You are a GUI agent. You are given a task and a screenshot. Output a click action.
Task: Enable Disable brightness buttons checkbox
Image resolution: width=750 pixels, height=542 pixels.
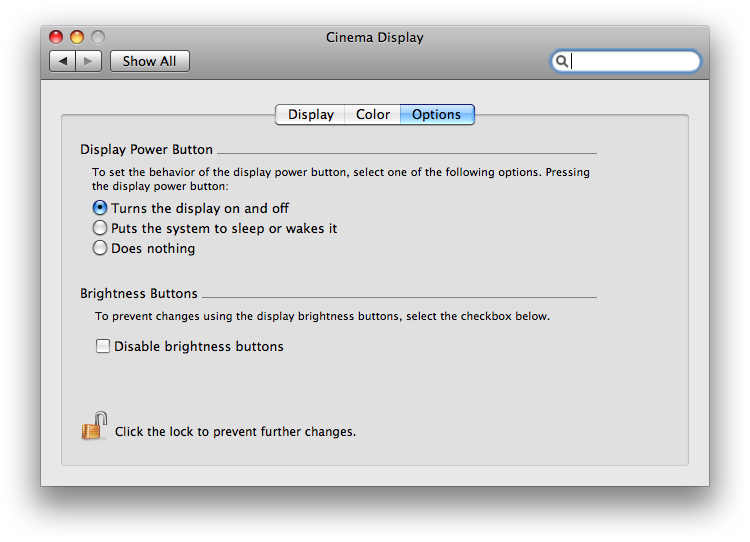tap(102, 346)
